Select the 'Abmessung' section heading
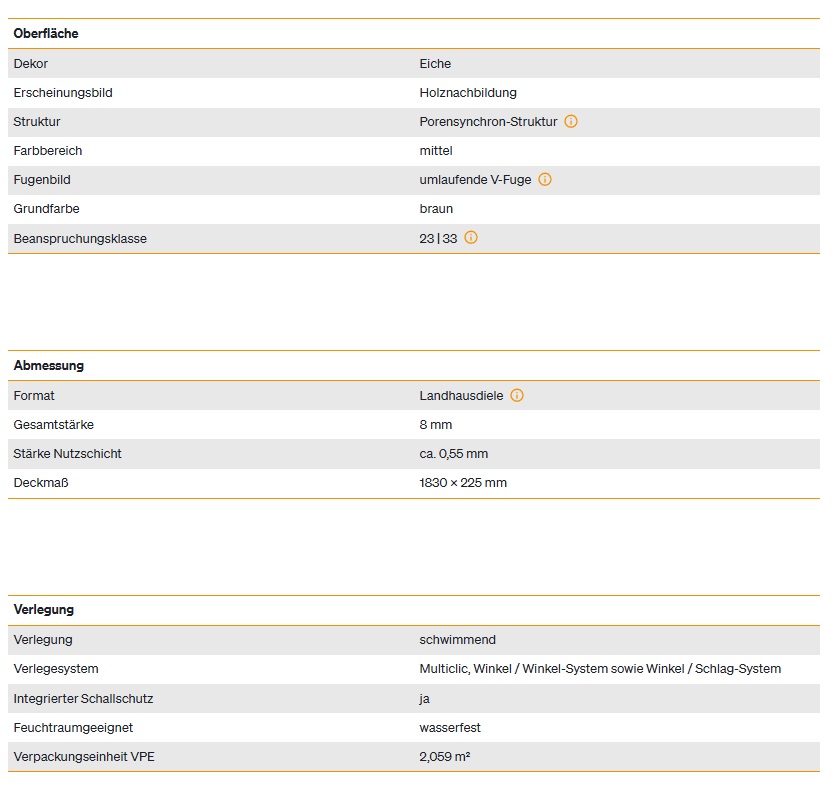This screenshot has width=839, height=789. [x=49, y=365]
